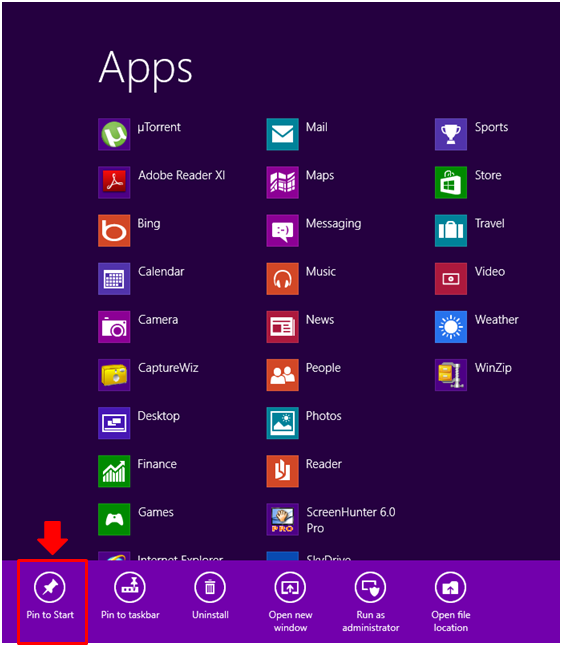Open the µTorrent app icon
The width and height of the screenshot is (561, 645).
pyautogui.click(x=114, y=134)
